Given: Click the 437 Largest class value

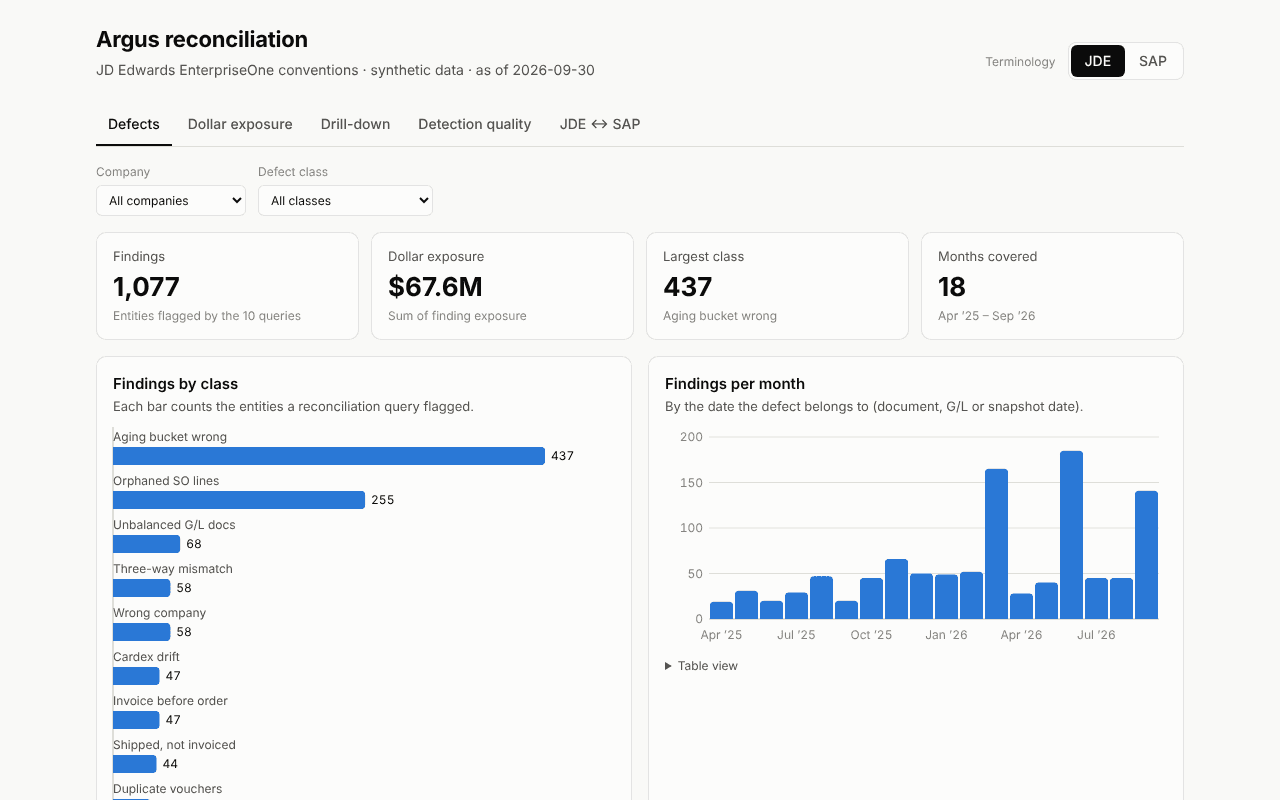Looking at the screenshot, I should click(688, 287).
